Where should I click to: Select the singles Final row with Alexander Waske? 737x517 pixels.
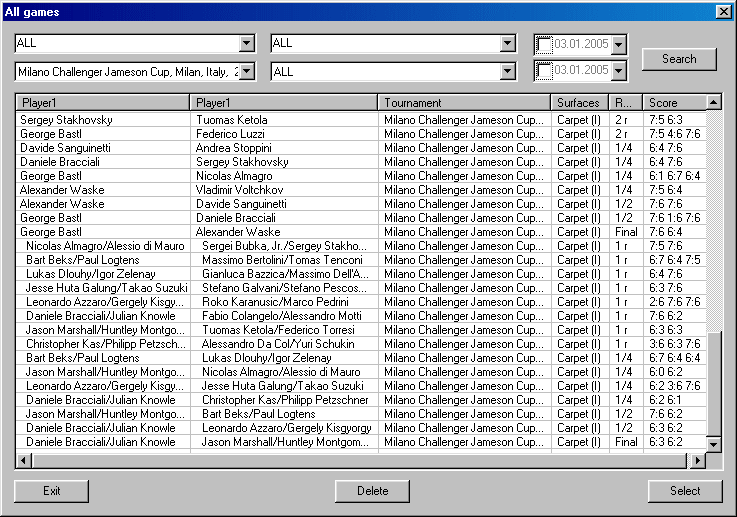361,232
